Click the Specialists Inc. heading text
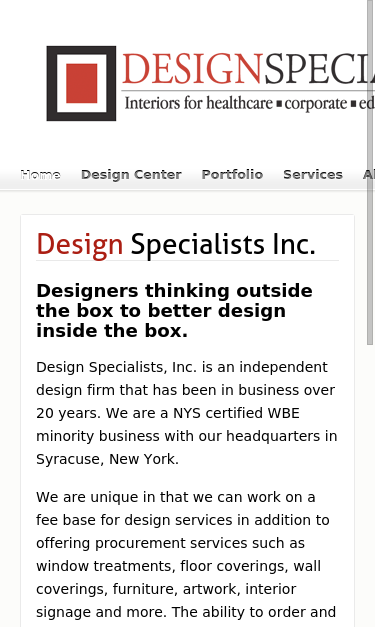The width and height of the screenshot is (375, 627). point(223,244)
